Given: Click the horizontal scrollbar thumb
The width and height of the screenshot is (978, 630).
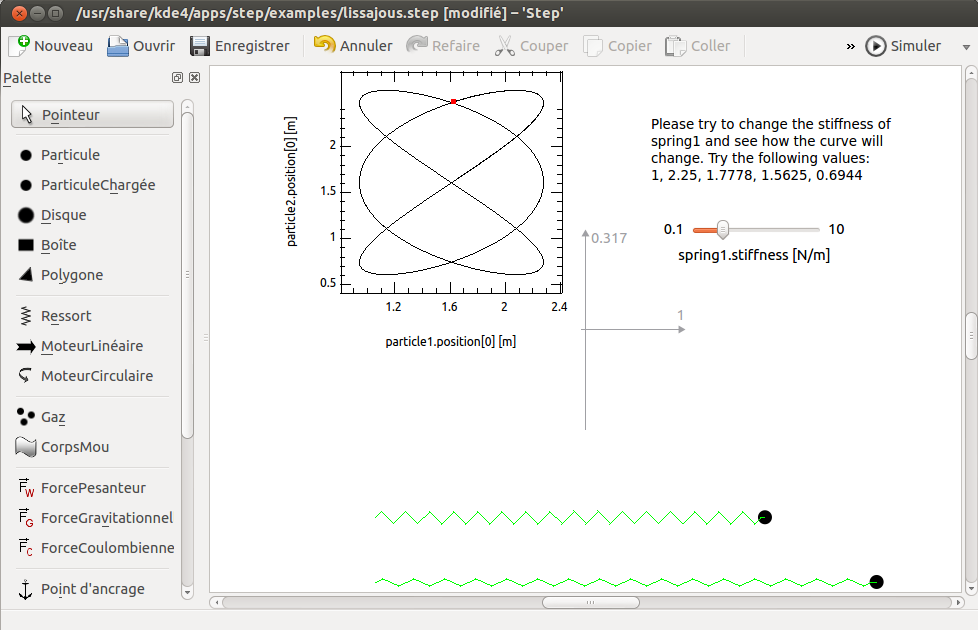Looking at the screenshot, I should pyautogui.click(x=590, y=602).
